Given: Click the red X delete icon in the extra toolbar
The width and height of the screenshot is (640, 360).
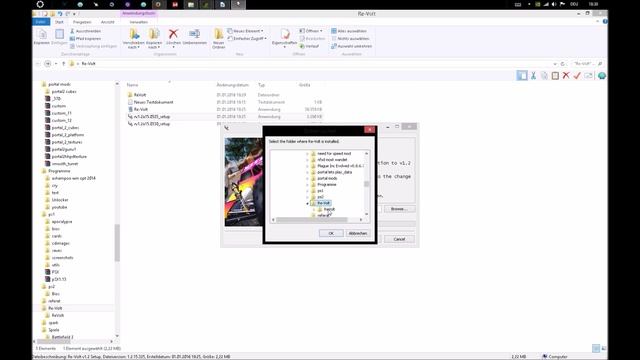Looking at the screenshot, I should click(x=566, y=76).
